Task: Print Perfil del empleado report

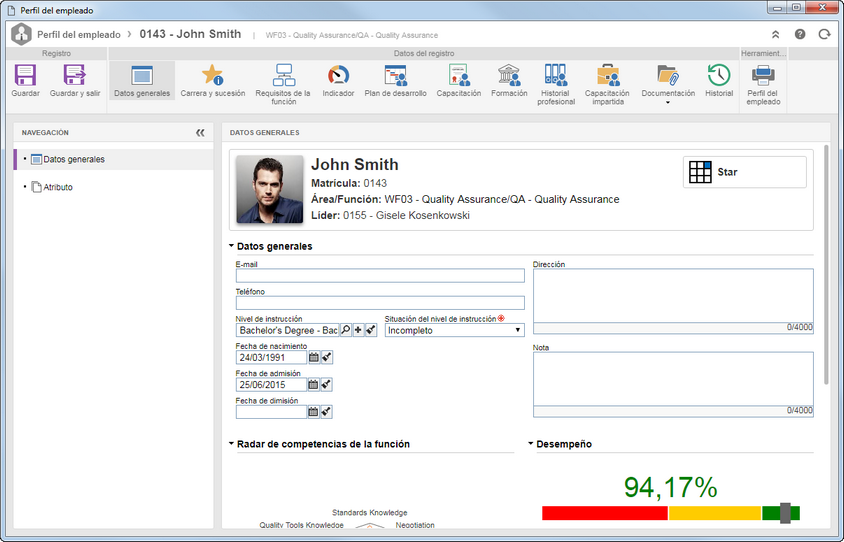Action: (x=763, y=84)
